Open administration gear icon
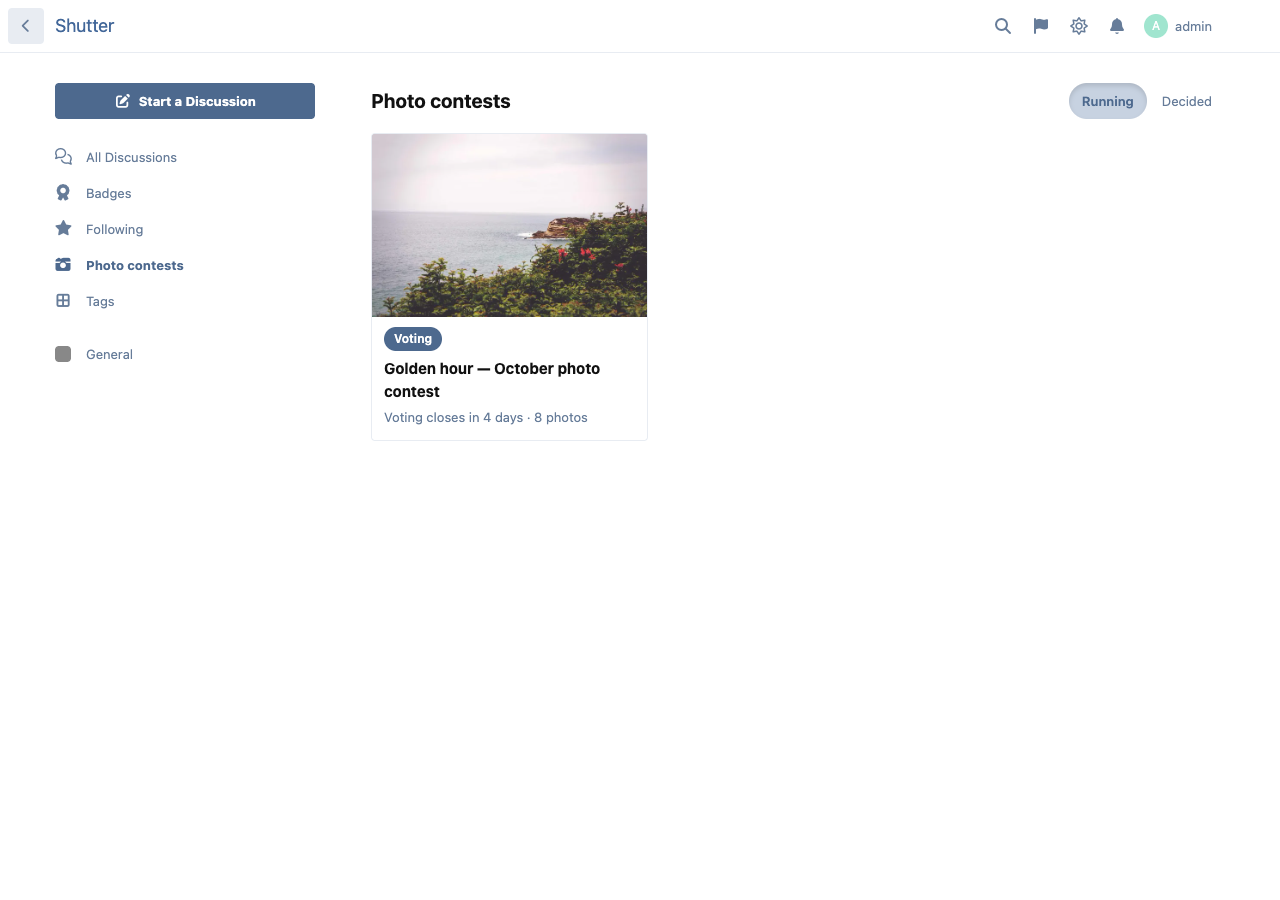This screenshot has width=1280, height=900. click(1079, 26)
